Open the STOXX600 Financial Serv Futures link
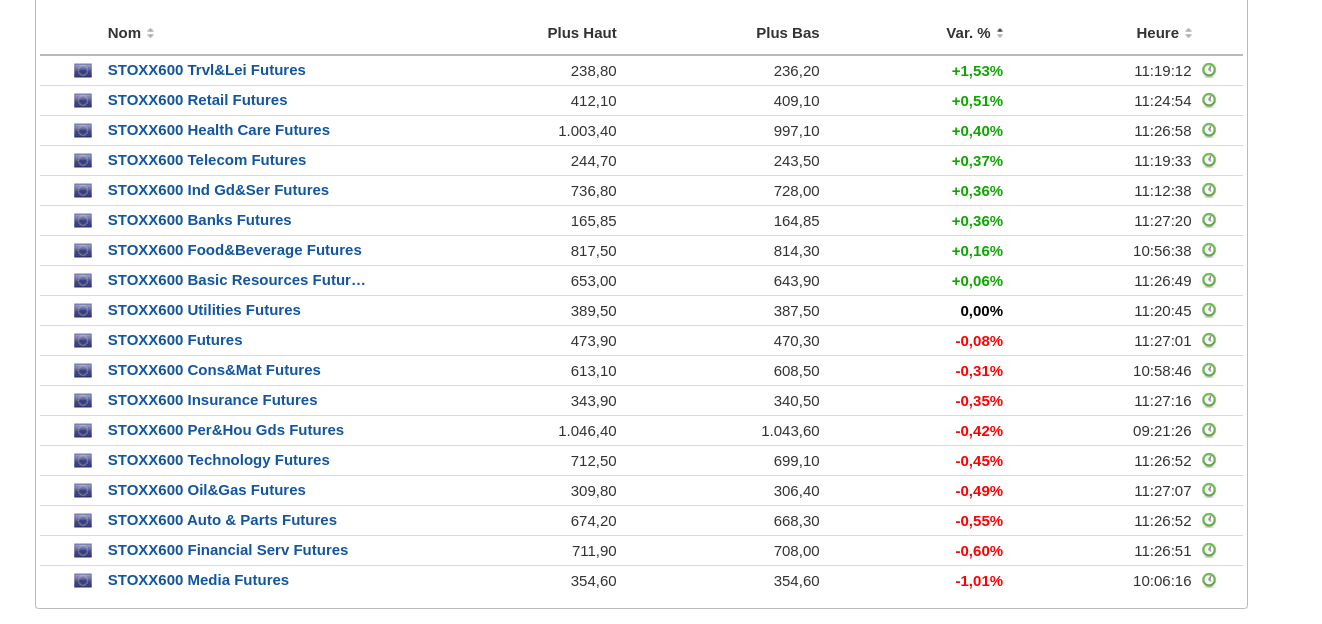 pyautogui.click(x=228, y=550)
